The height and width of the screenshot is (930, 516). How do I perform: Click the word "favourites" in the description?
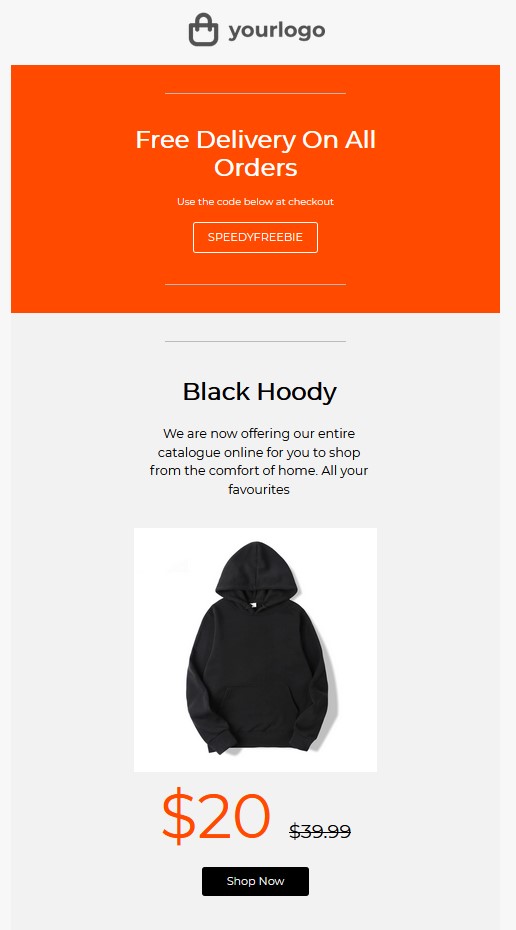259,490
